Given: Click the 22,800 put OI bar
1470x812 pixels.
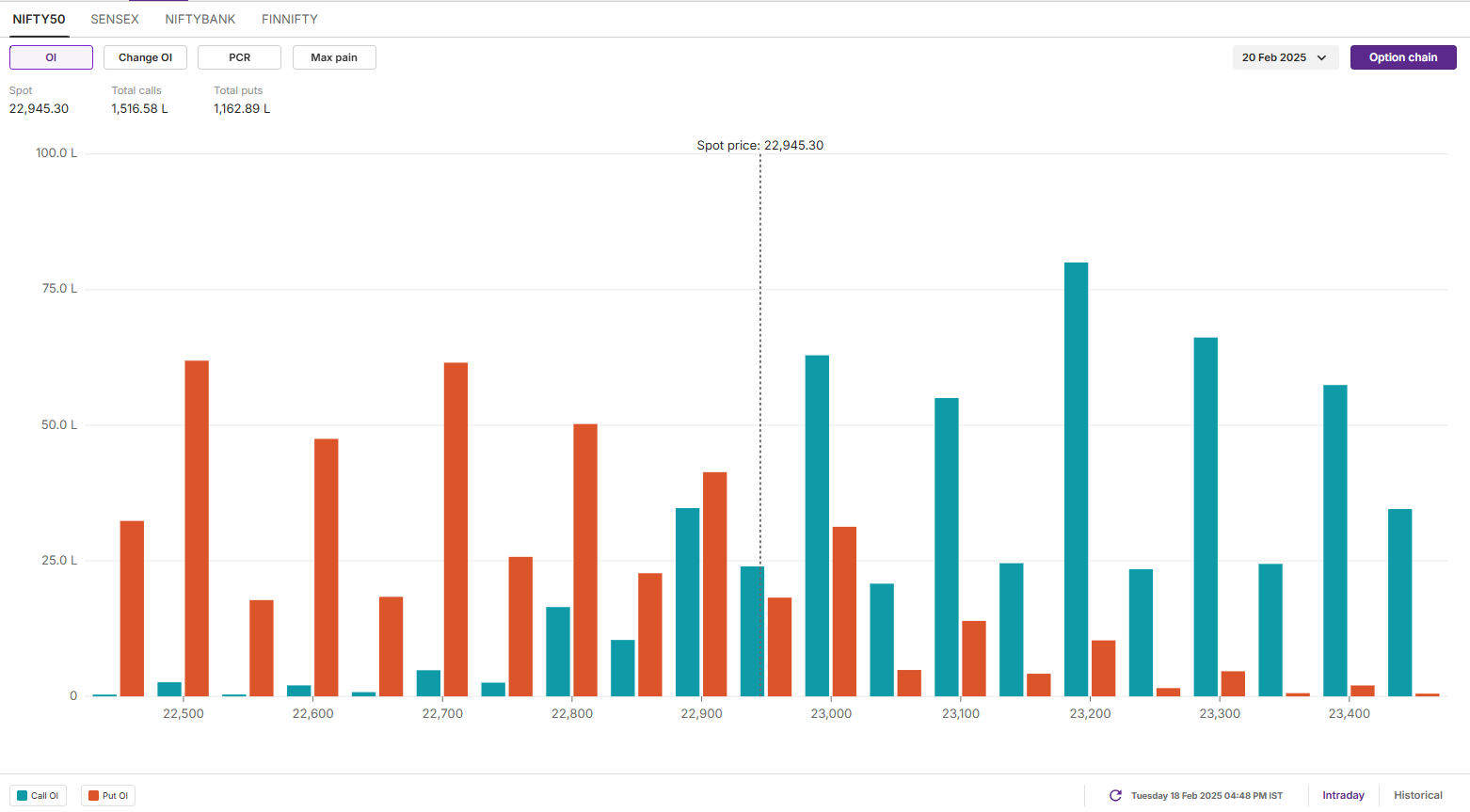Looking at the screenshot, I should tap(585, 560).
